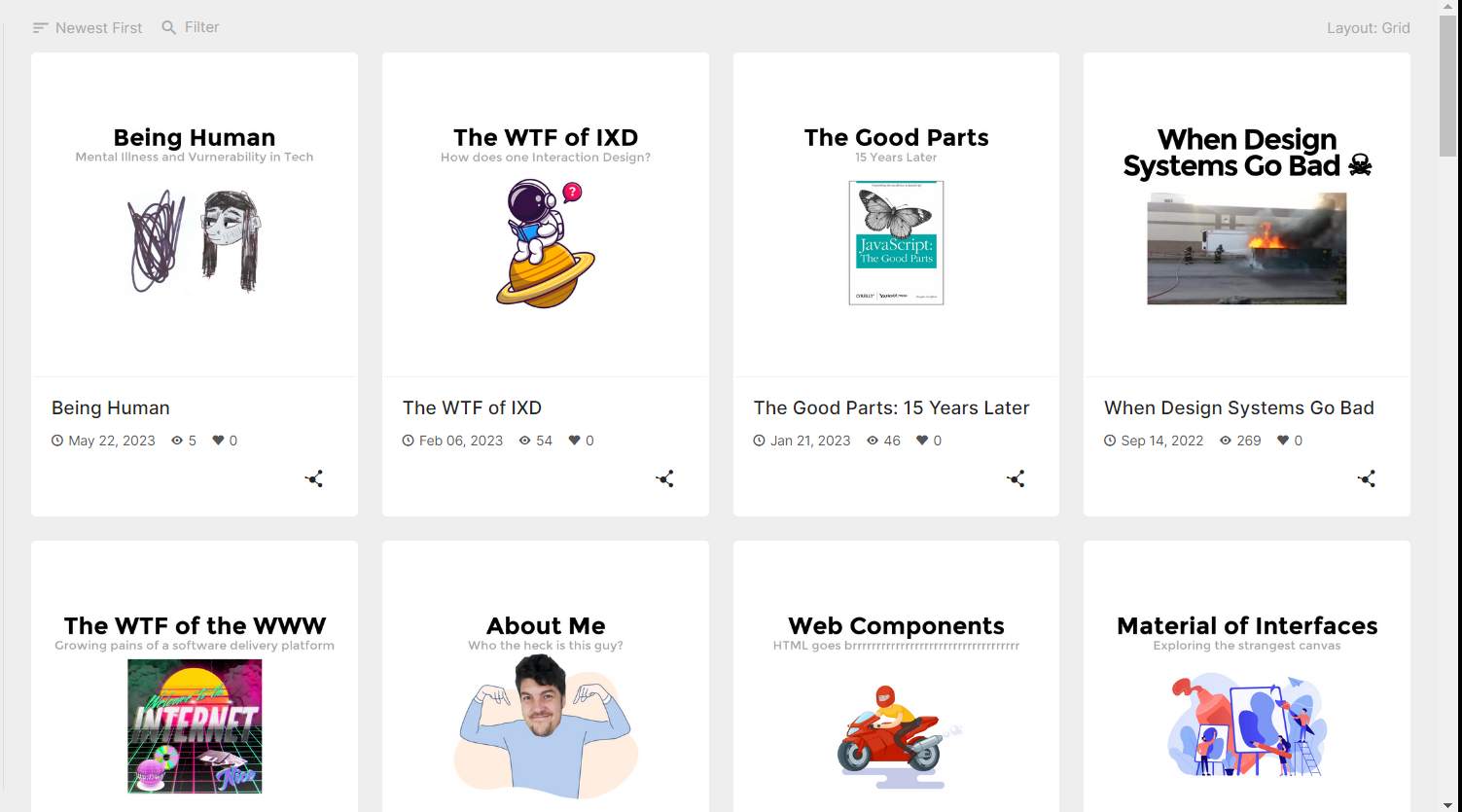Click the eye icon on The WTF of IXD
Image resolution: width=1462 pixels, height=812 pixels.
click(x=525, y=441)
